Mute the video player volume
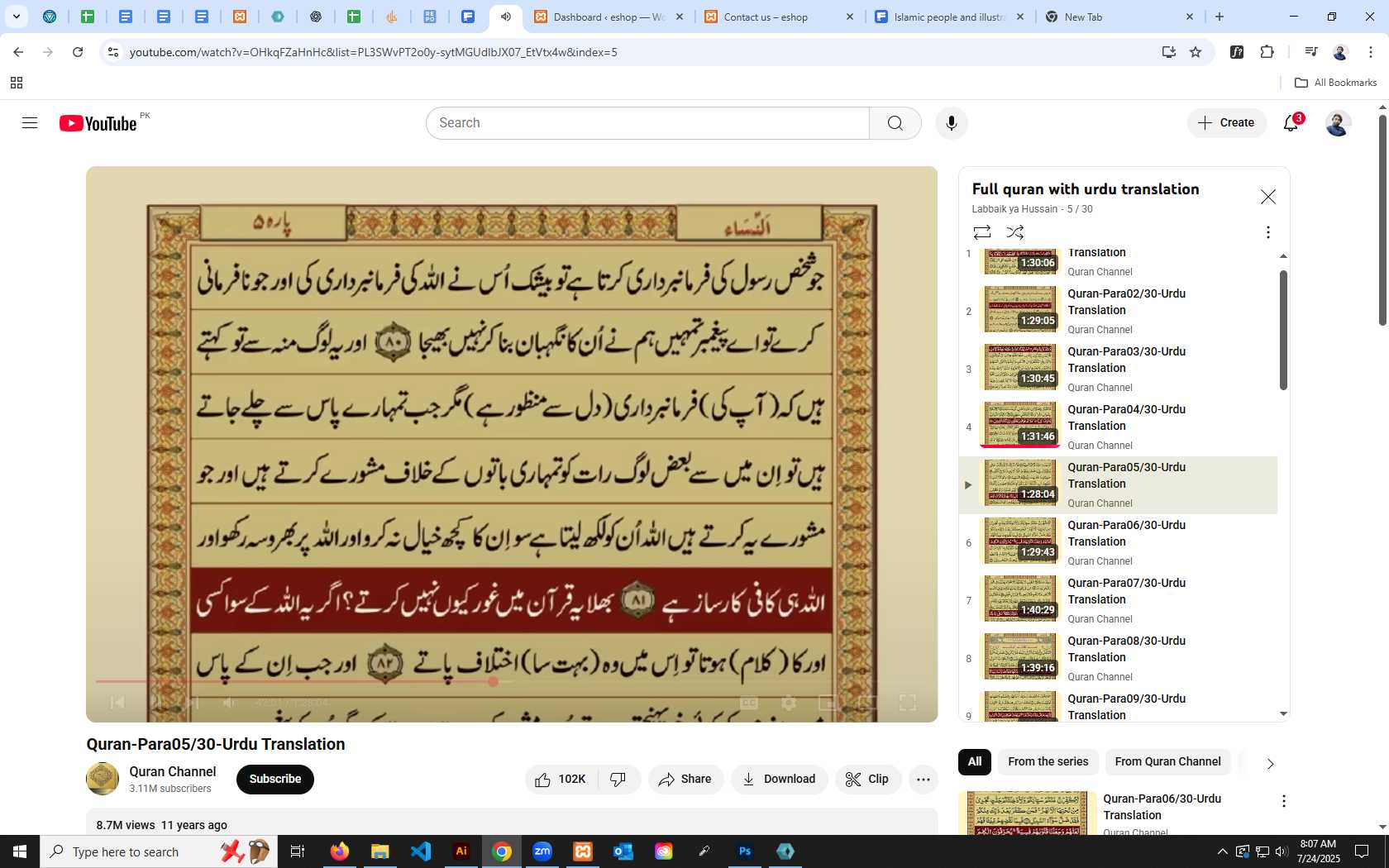Viewport: 1389px width, 868px height. (x=229, y=703)
